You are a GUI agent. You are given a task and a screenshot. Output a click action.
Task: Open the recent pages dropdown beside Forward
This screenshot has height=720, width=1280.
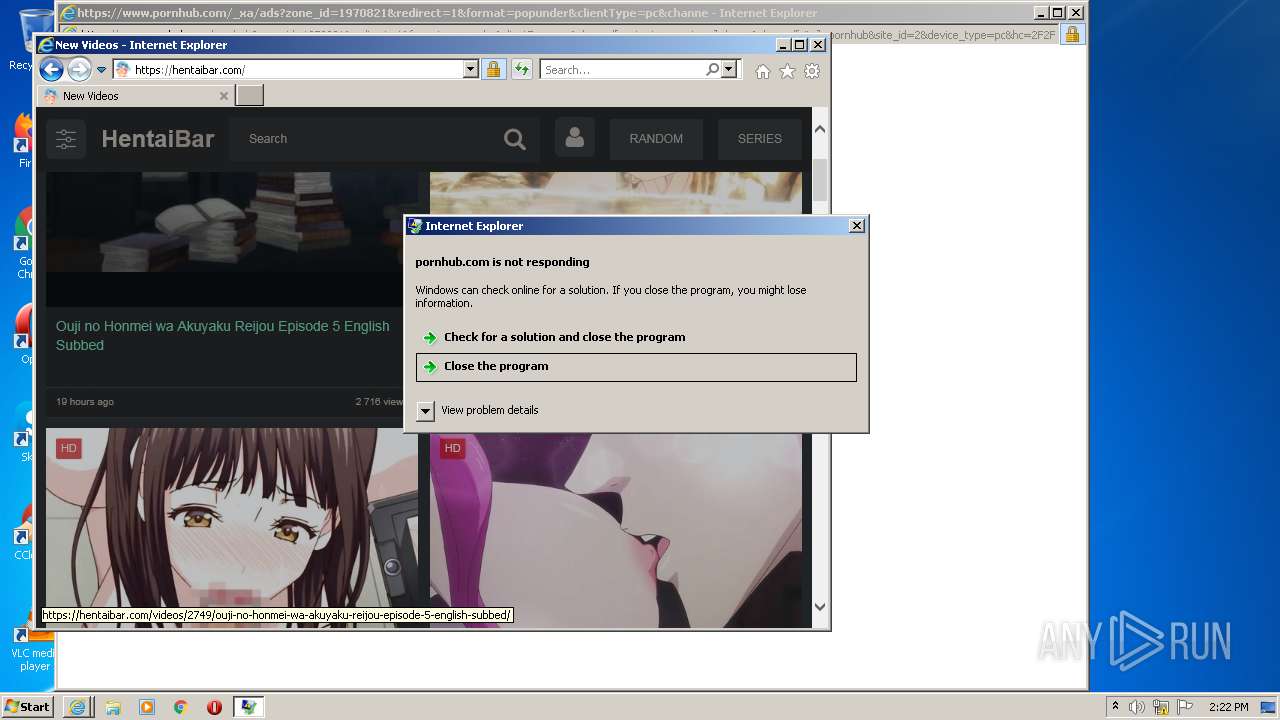pos(101,70)
